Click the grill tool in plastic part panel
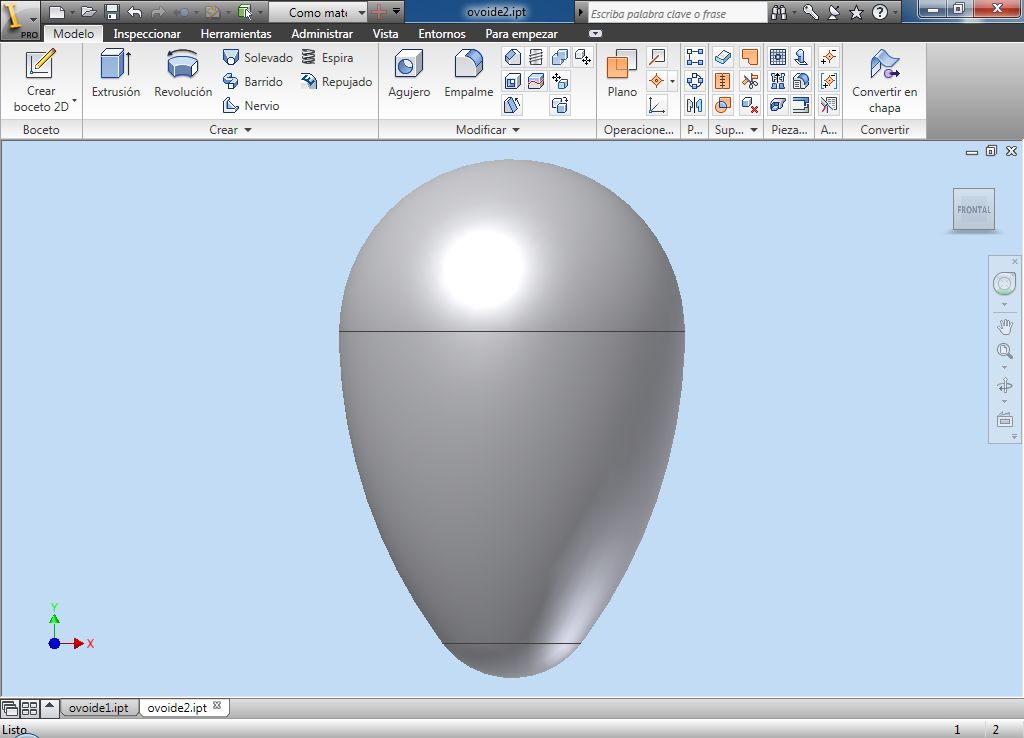1024x738 pixels. point(777,57)
